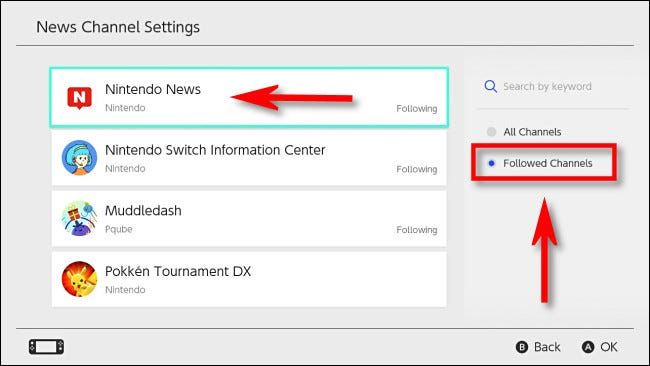The width and height of the screenshot is (650, 366).
Task: Click Nintendo publisher under Nintendo News
Action: [125, 108]
